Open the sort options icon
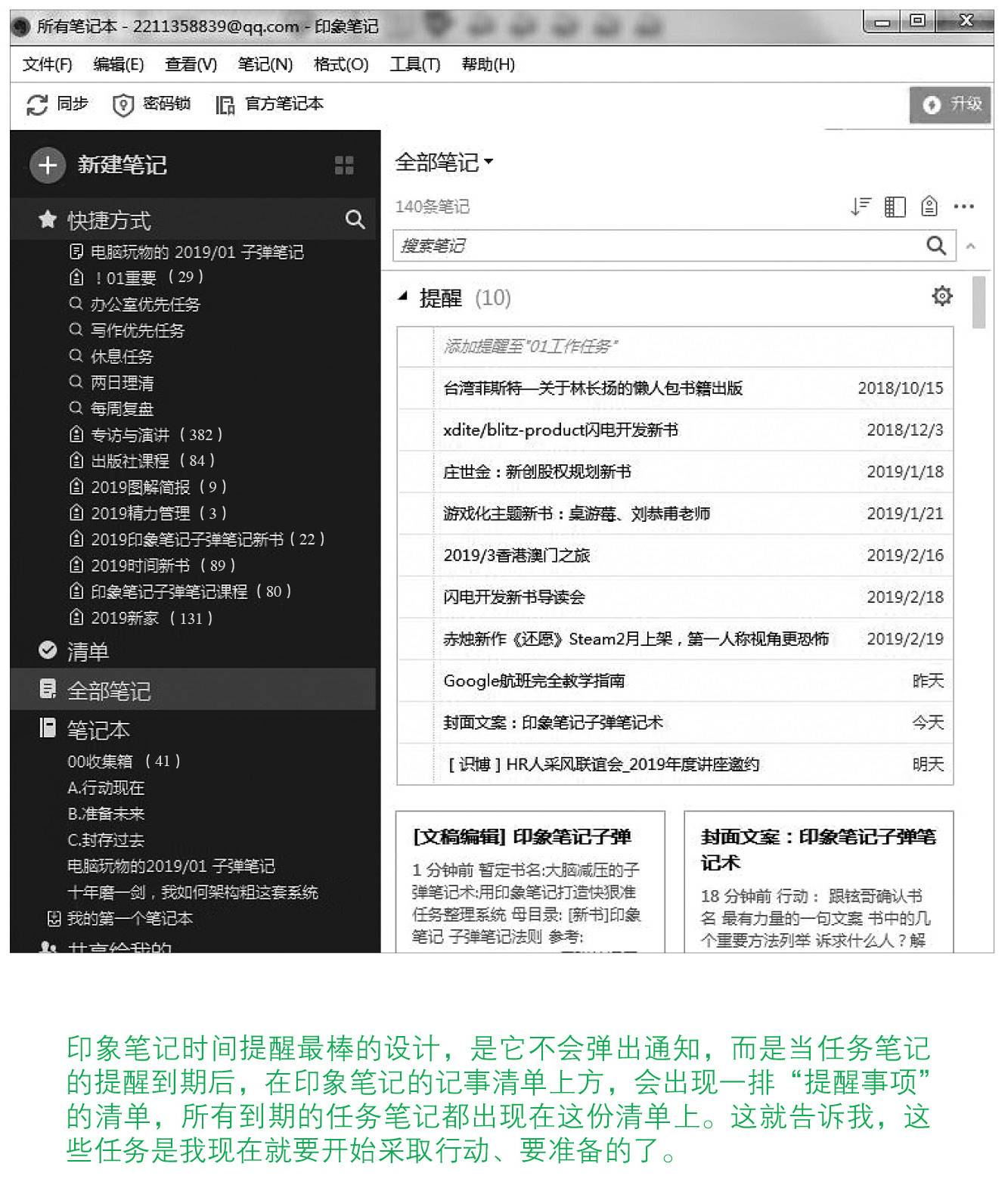The image size is (1008, 1182). coord(861,206)
